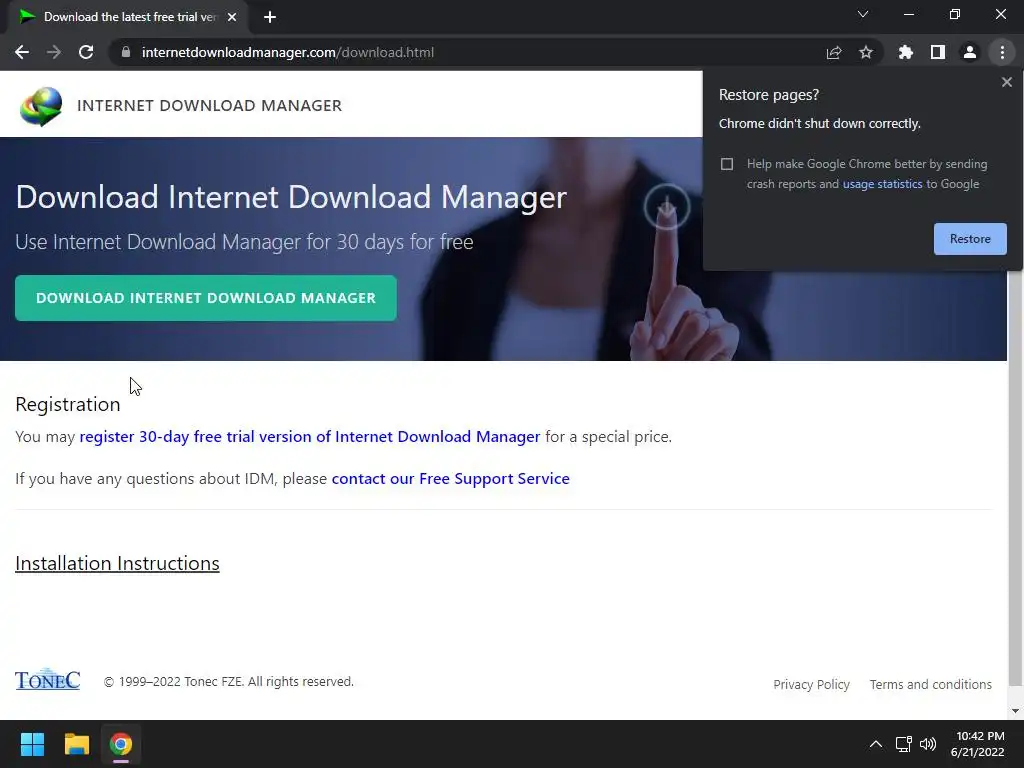1024x768 pixels.
Task: Open the tab search dropdown arrow
Action: tap(863, 14)
